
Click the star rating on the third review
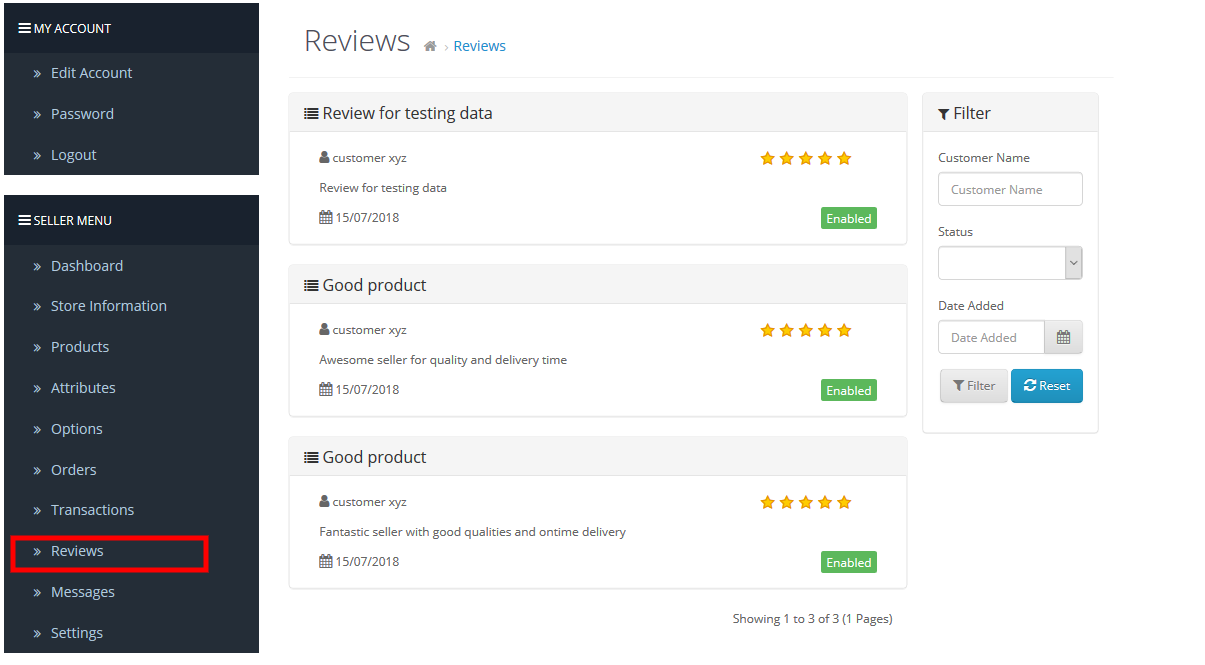coord(806,502)
